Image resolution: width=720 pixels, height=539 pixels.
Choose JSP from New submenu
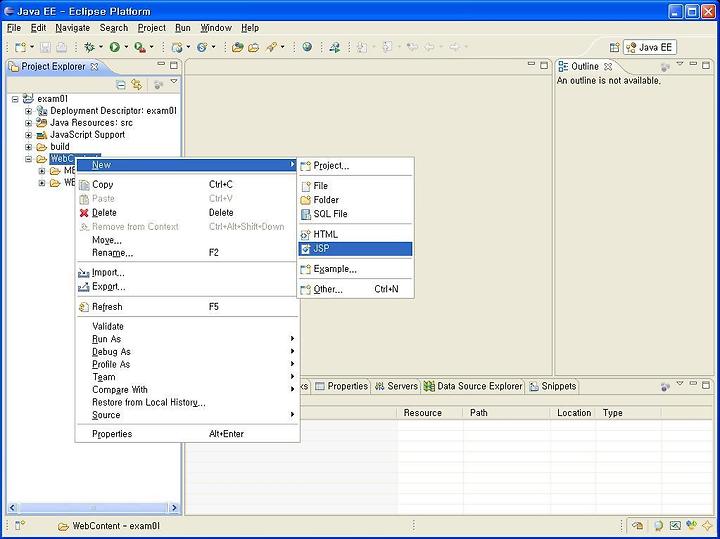[355, 249]
